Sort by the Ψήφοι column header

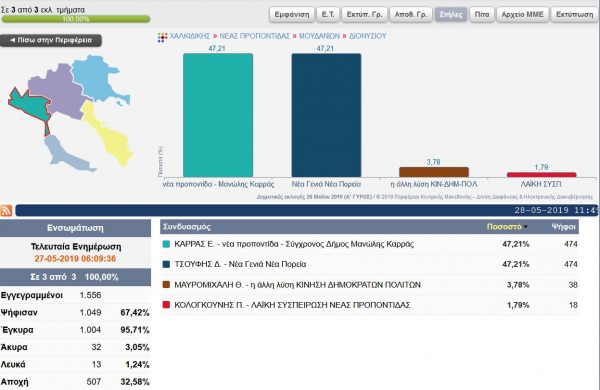coord(563,227)
